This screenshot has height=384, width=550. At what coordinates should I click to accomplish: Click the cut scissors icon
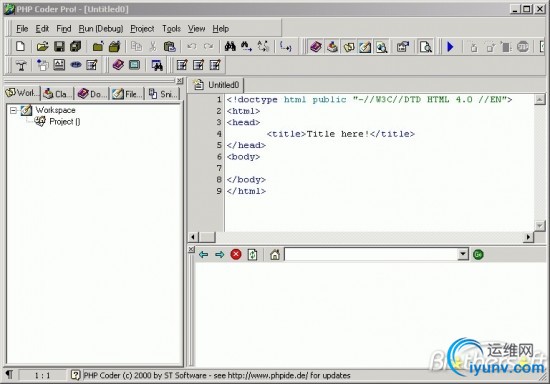[153, 46]
